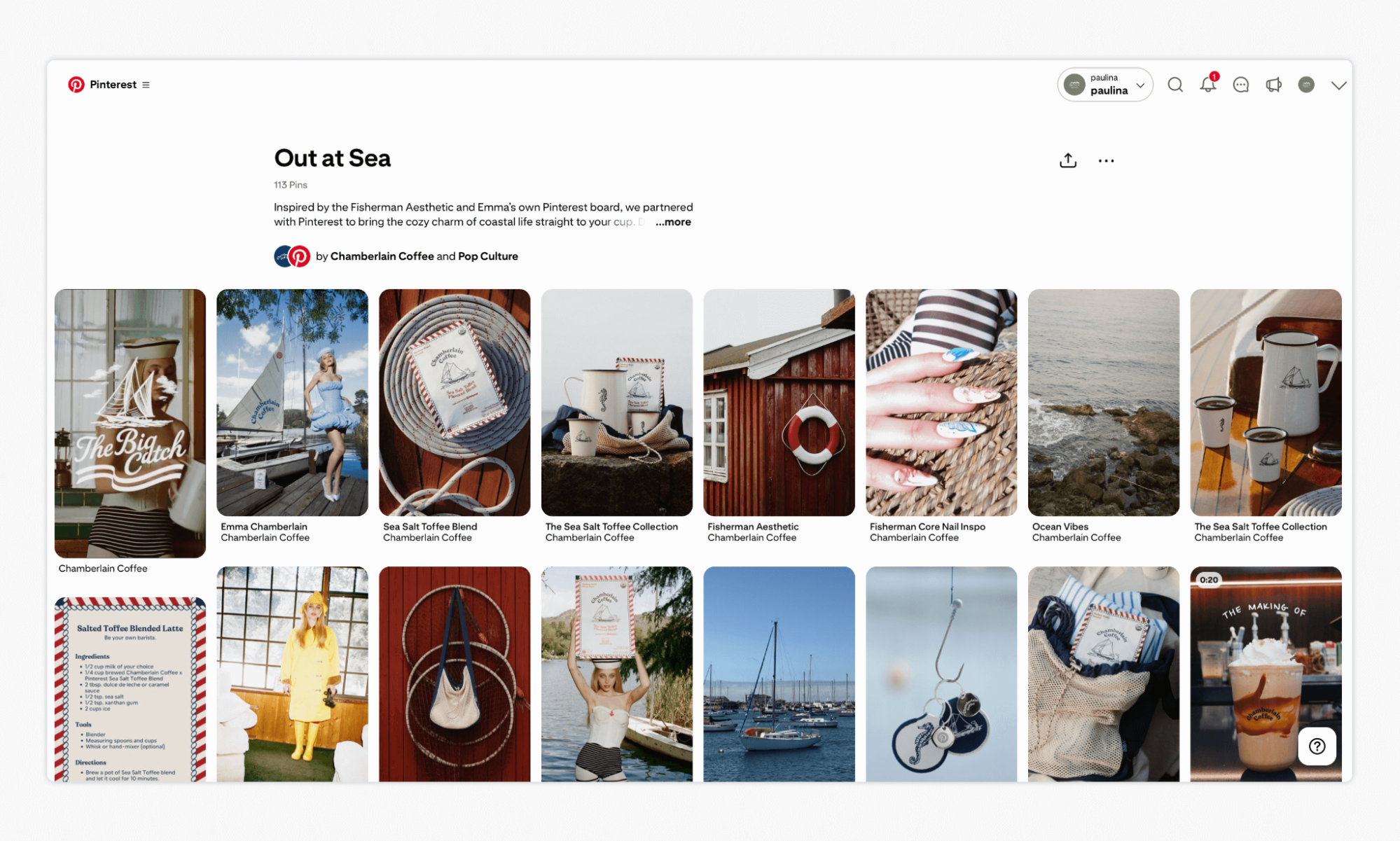Open the Chamberlain Coffee profile link

click(382, 256)
